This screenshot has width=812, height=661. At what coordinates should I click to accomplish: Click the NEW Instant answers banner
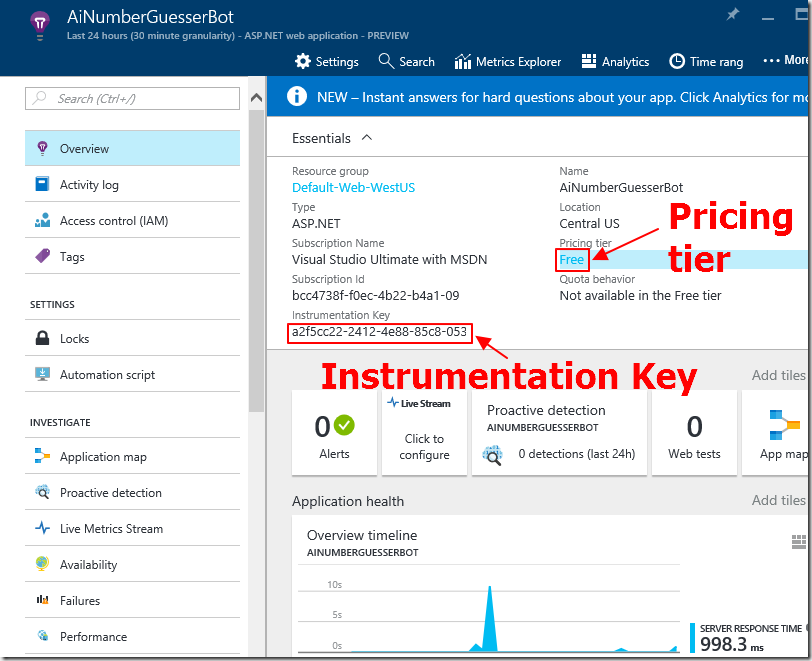pyautogui.click(x=537, y=96)
